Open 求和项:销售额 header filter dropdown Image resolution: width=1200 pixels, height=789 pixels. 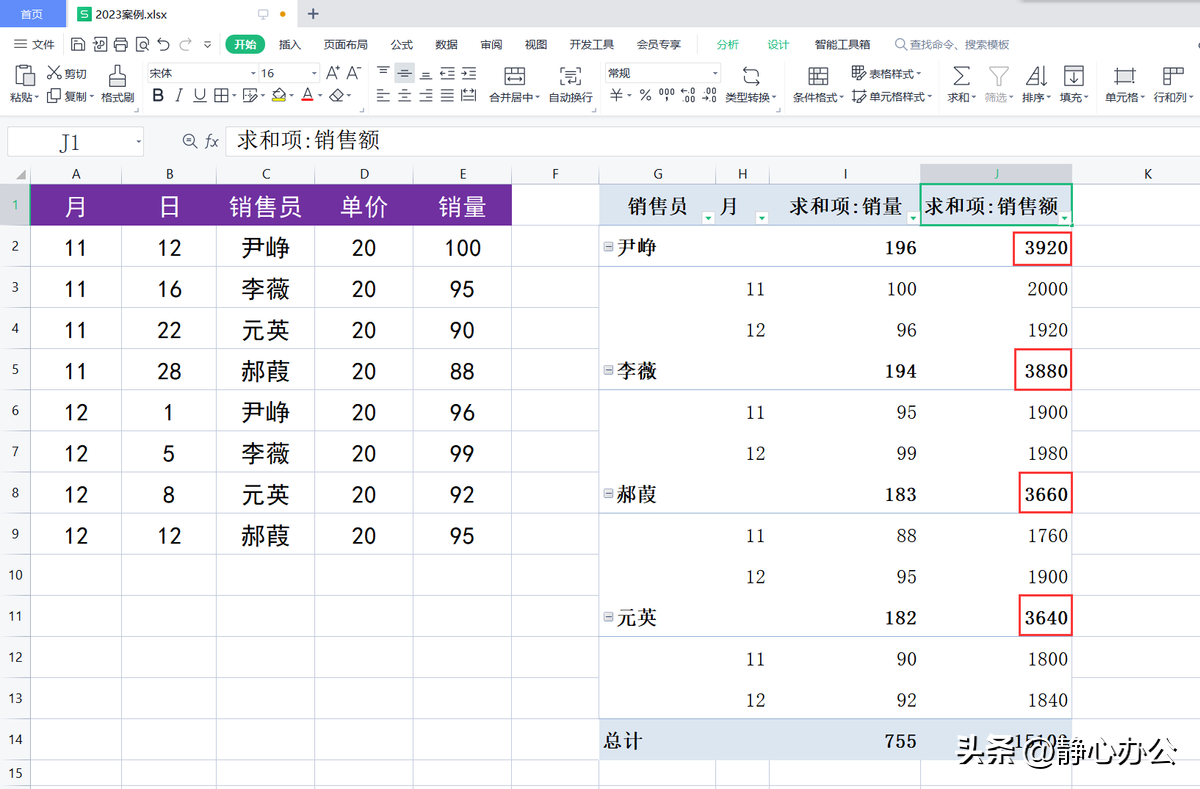(x=1065, y=217)
